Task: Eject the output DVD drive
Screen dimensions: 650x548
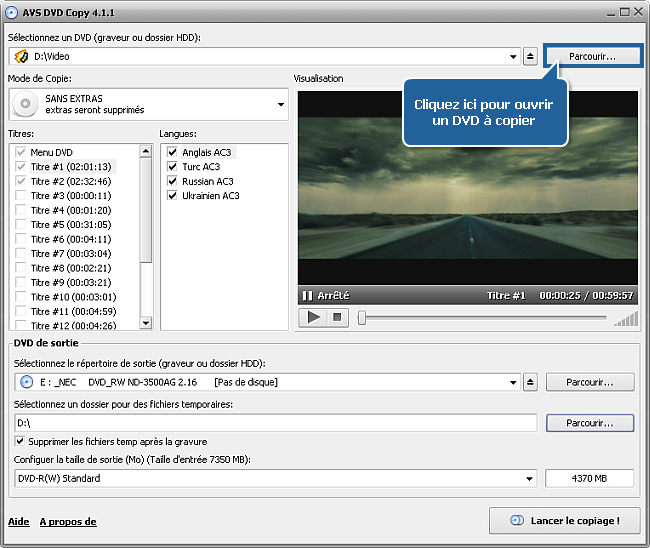Action: (x=531, y=382)
